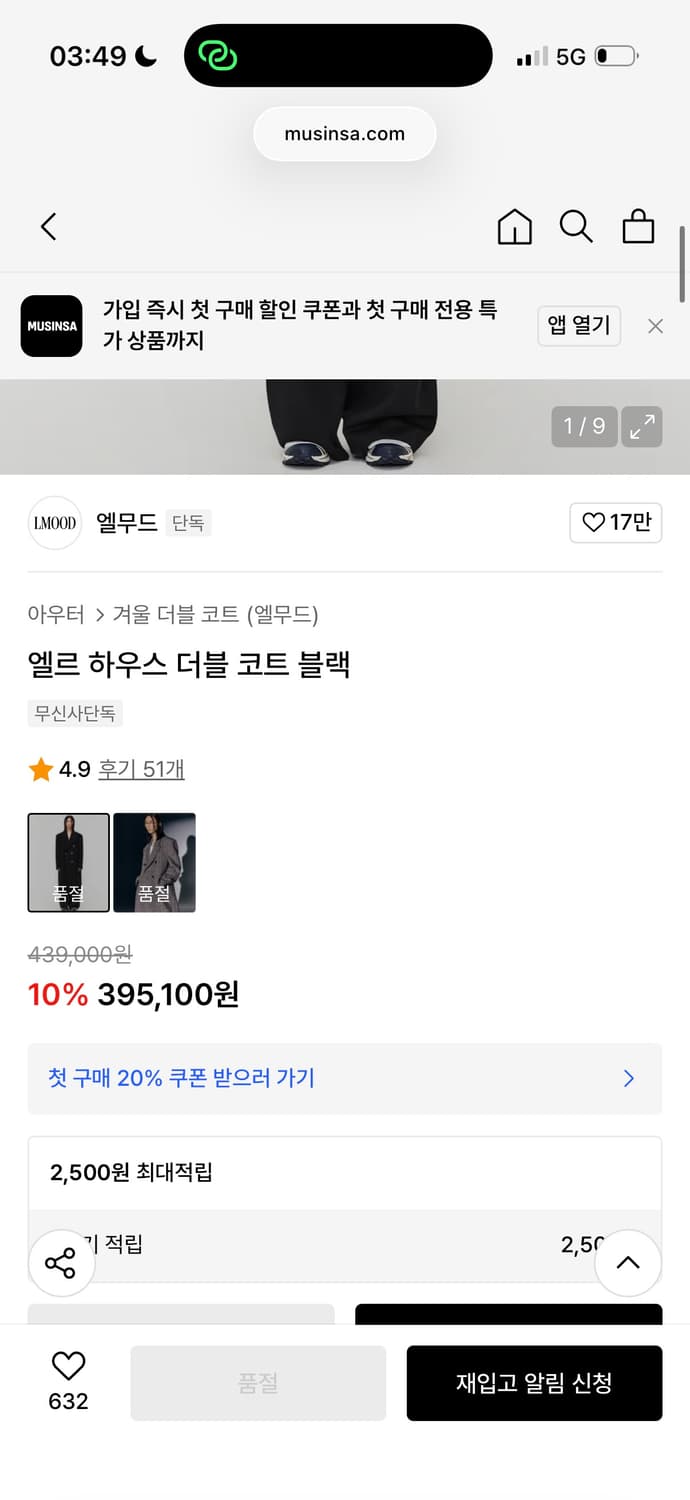Request restock alert via 재입고 알림 신청
This screenshot has height=1500, width=690.
(535, 1383)
